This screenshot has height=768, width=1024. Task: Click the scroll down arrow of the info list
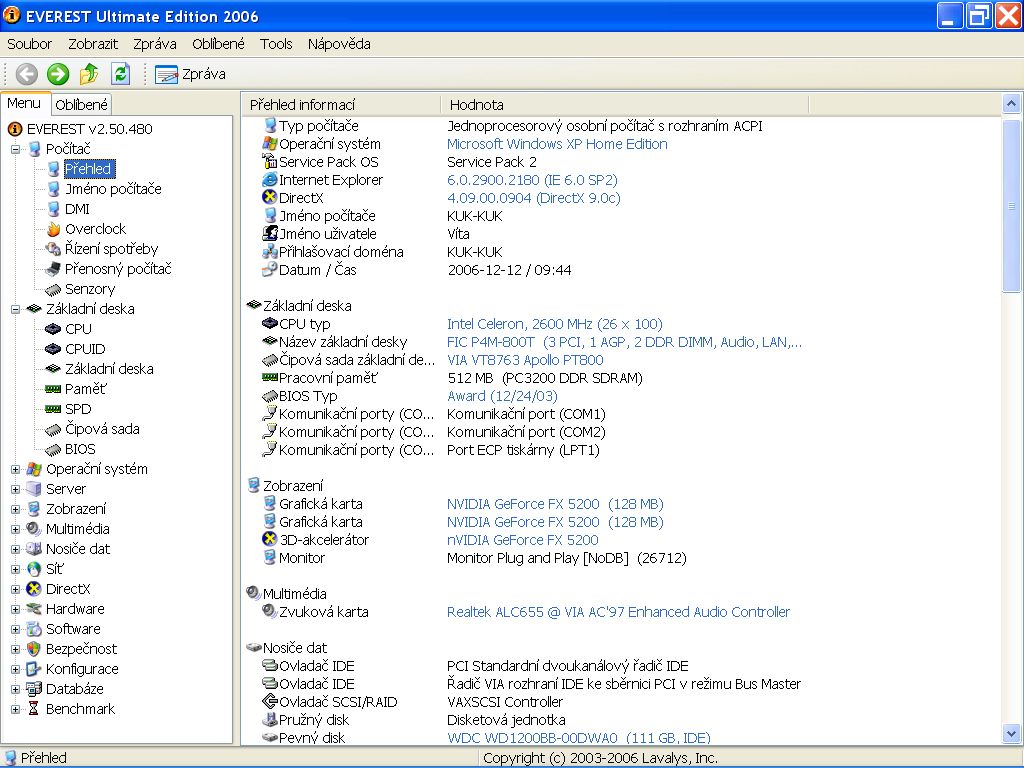pyautogui.click(x=1011, y=734)
